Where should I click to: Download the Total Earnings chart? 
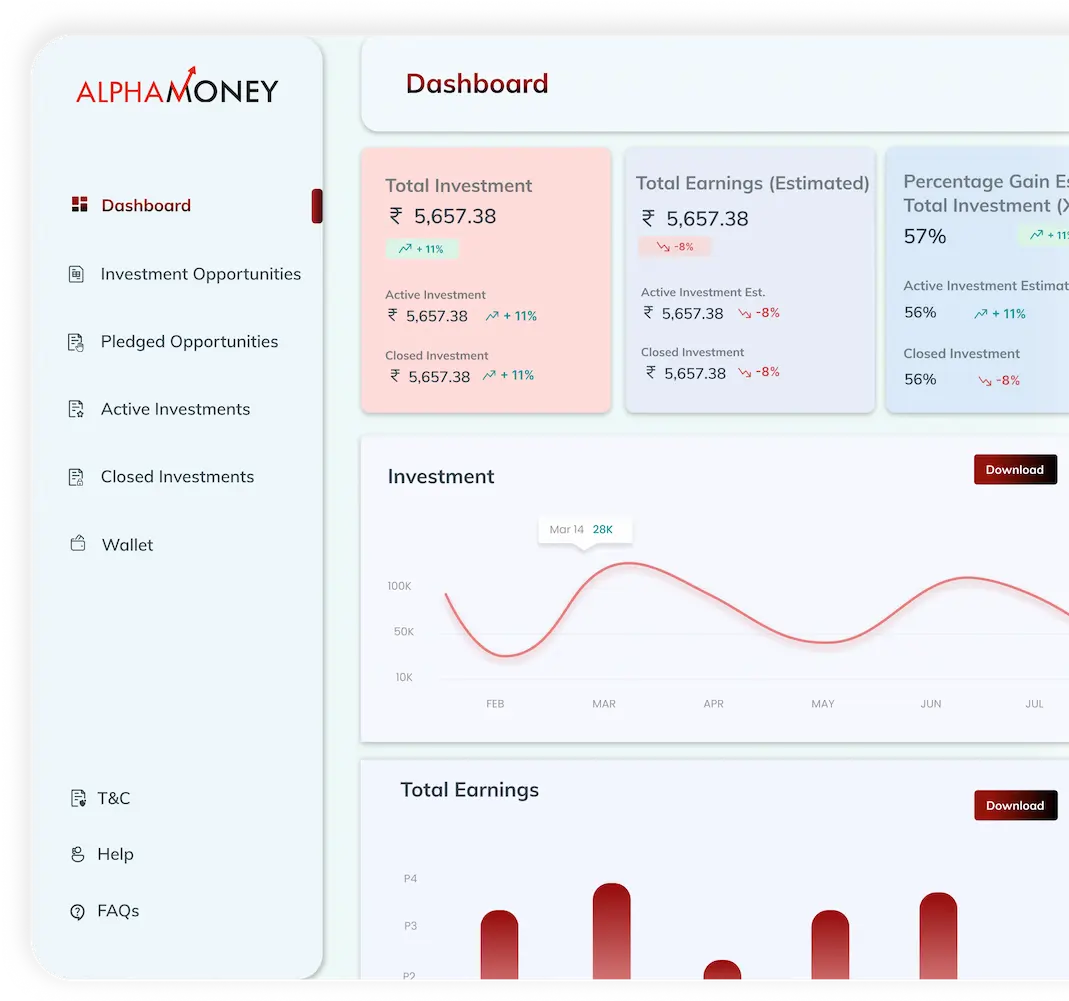tap(1015, 805)
